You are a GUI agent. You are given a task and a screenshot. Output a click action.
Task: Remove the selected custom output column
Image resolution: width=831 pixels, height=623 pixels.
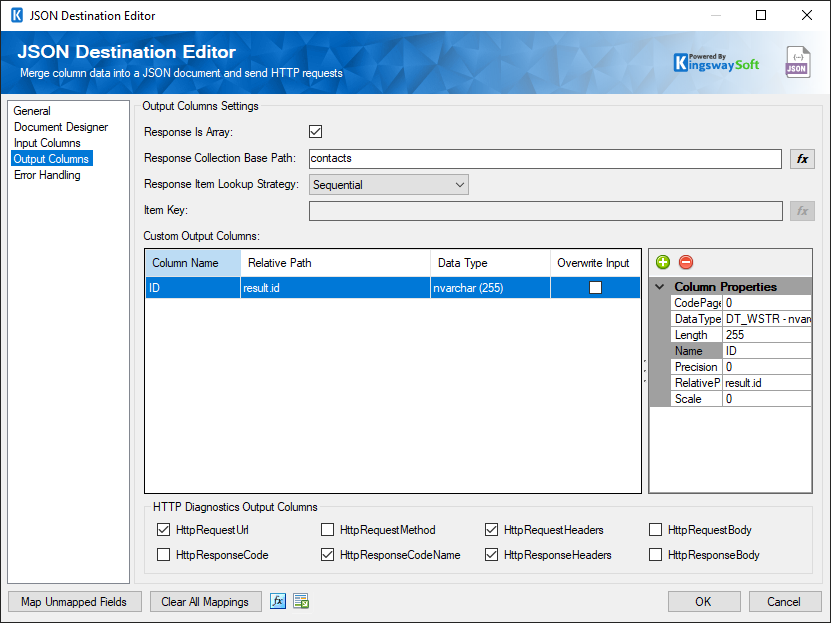[686, 261]
